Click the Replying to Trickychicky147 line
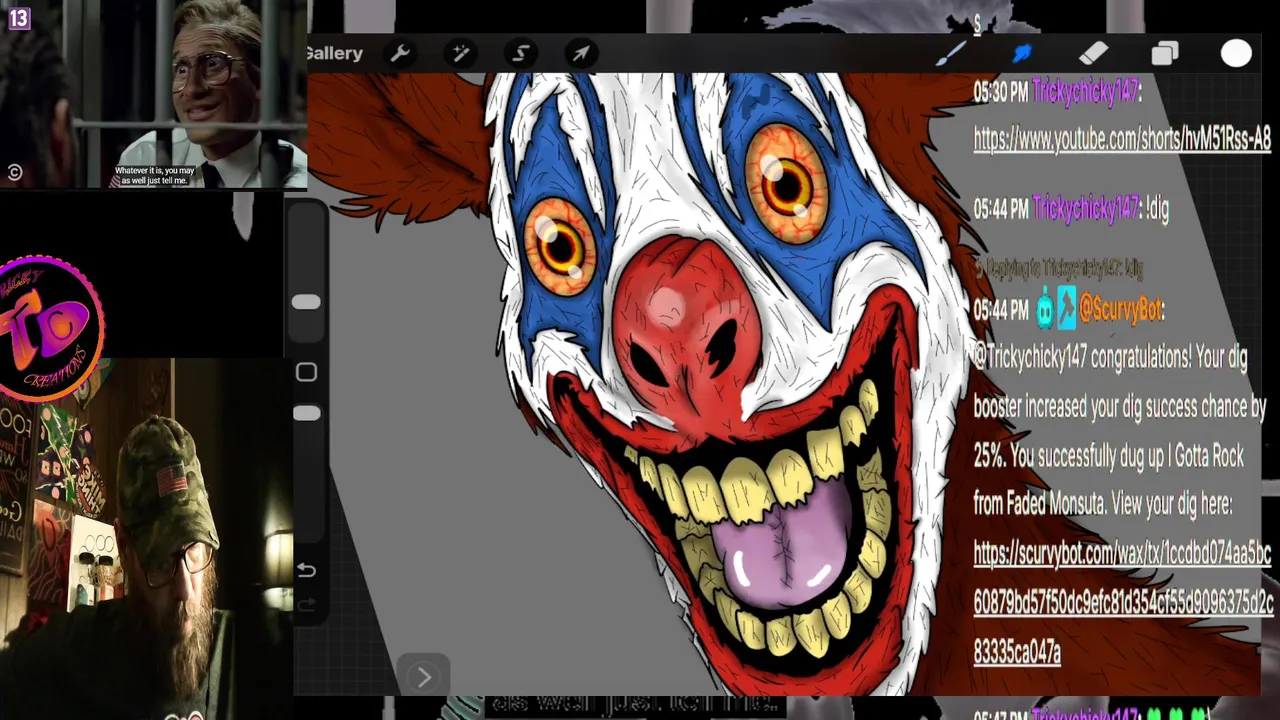This screenshot has width=1280, height=720. [1059, 268]
